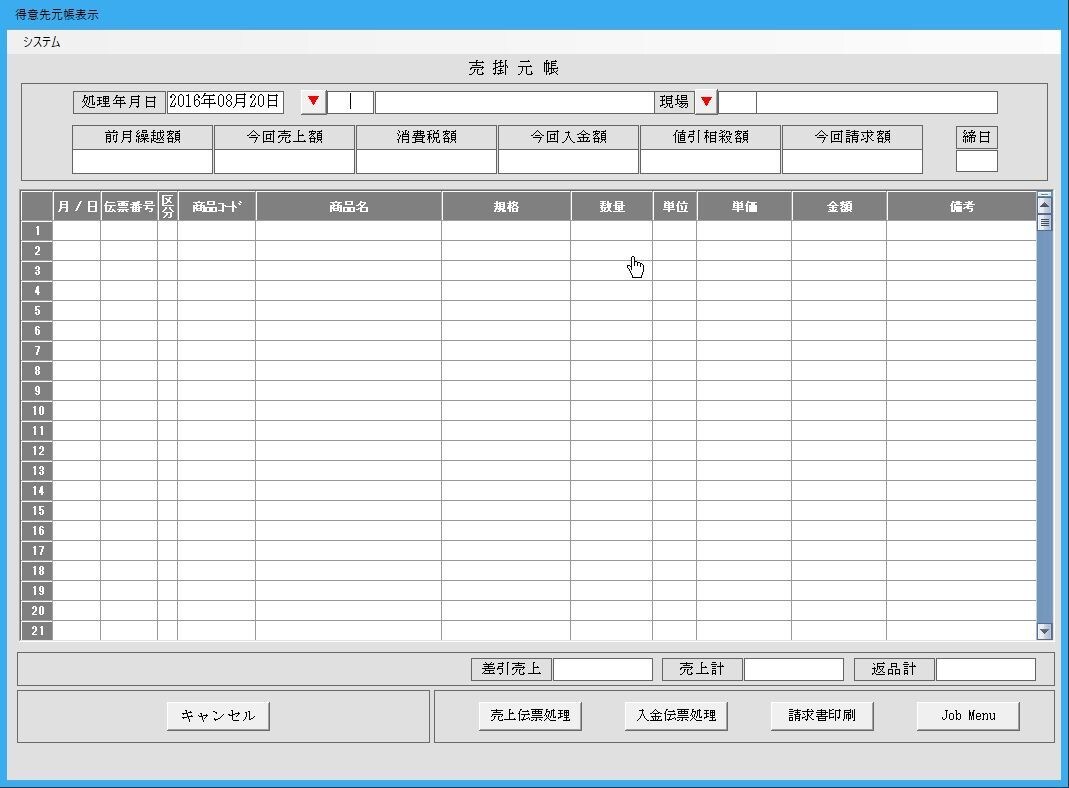
Task: Click the customer name field beside the code
Action: (x=515, y=102)
